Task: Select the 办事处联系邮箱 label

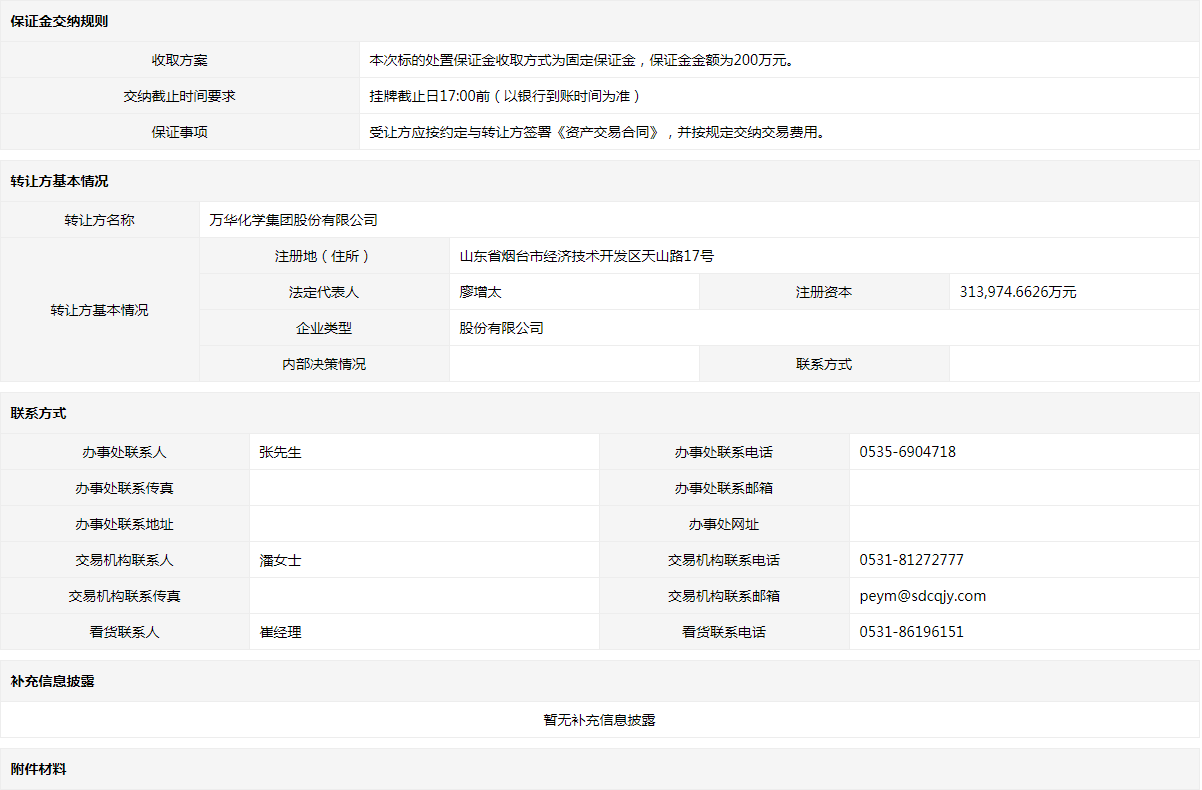Action: click(724, 488)
